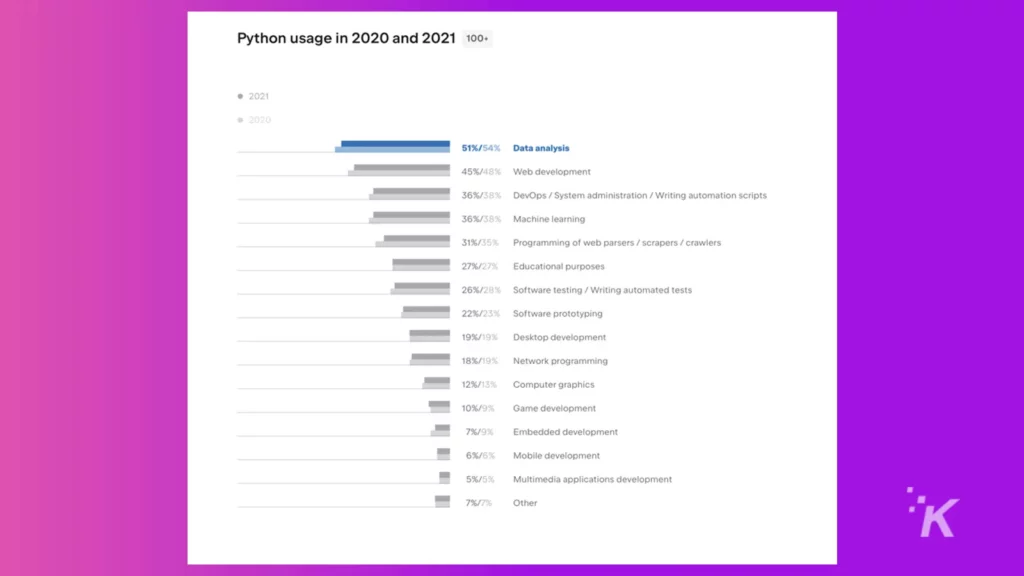Select Multimedia applications development label

coord(592,479)
